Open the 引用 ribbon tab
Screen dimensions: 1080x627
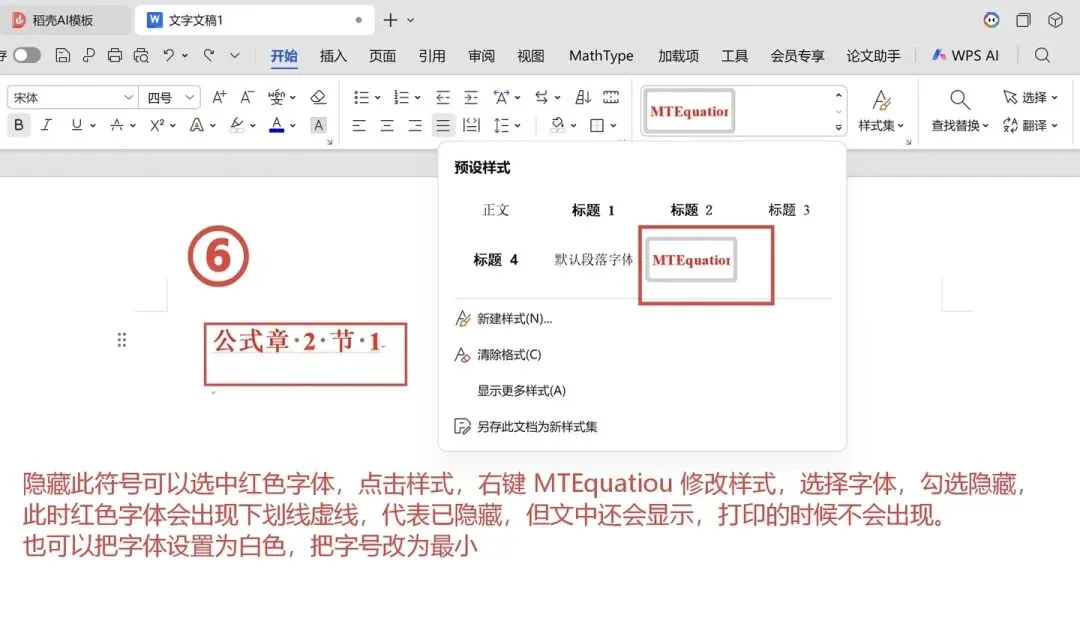pyautogui.click(x=432, y=56)
